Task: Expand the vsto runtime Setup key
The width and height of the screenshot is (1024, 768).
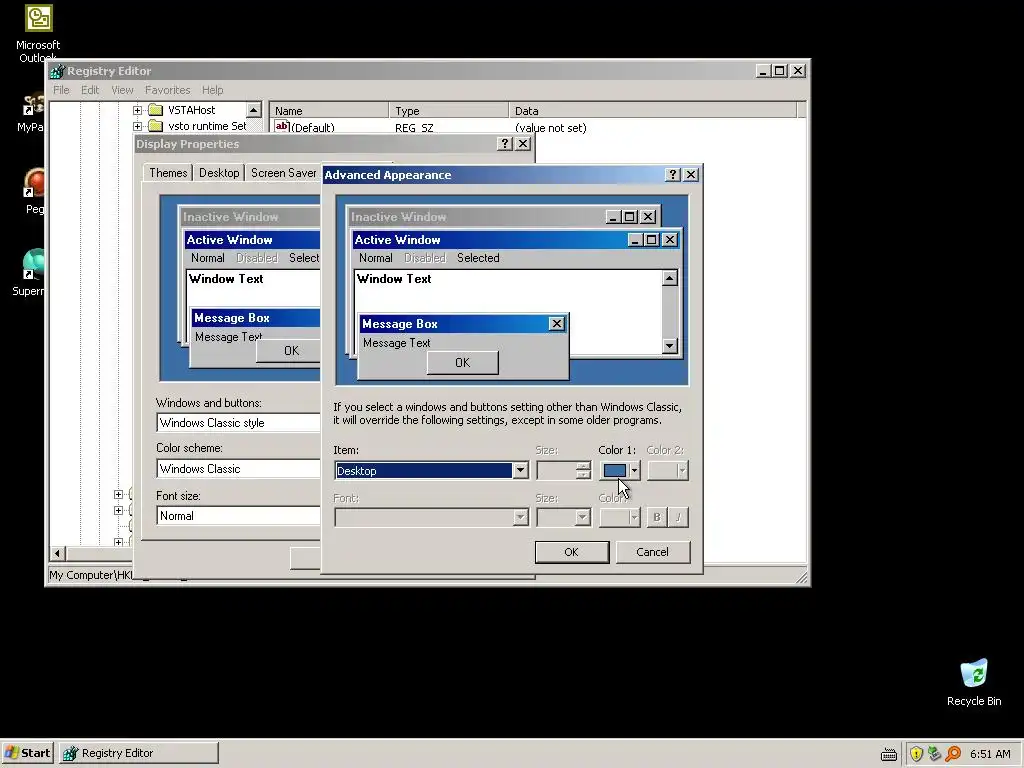Action: 137,126
